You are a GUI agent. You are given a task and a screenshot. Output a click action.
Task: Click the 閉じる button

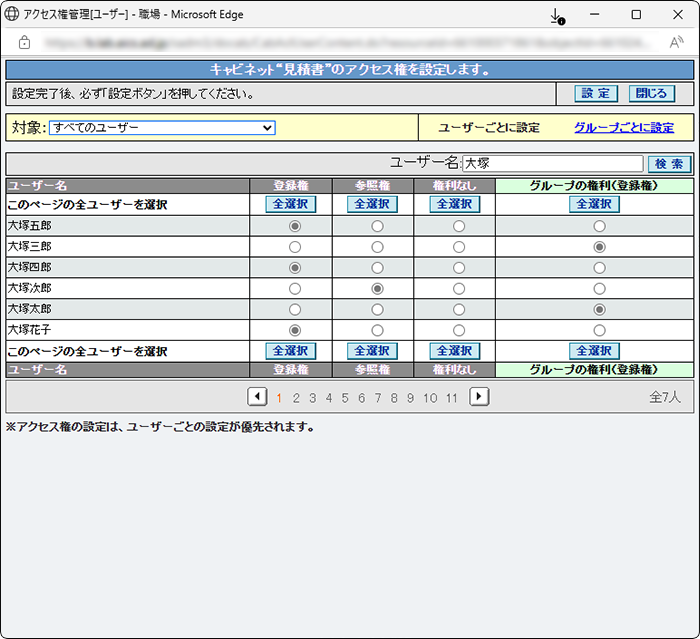click(651, 93)
